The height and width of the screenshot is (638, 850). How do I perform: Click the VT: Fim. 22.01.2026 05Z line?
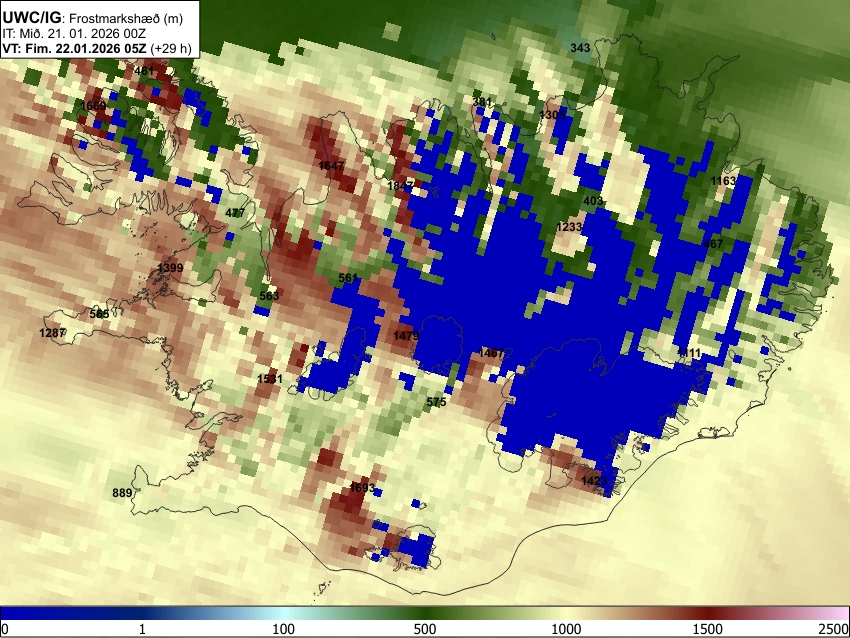(97, 48)
